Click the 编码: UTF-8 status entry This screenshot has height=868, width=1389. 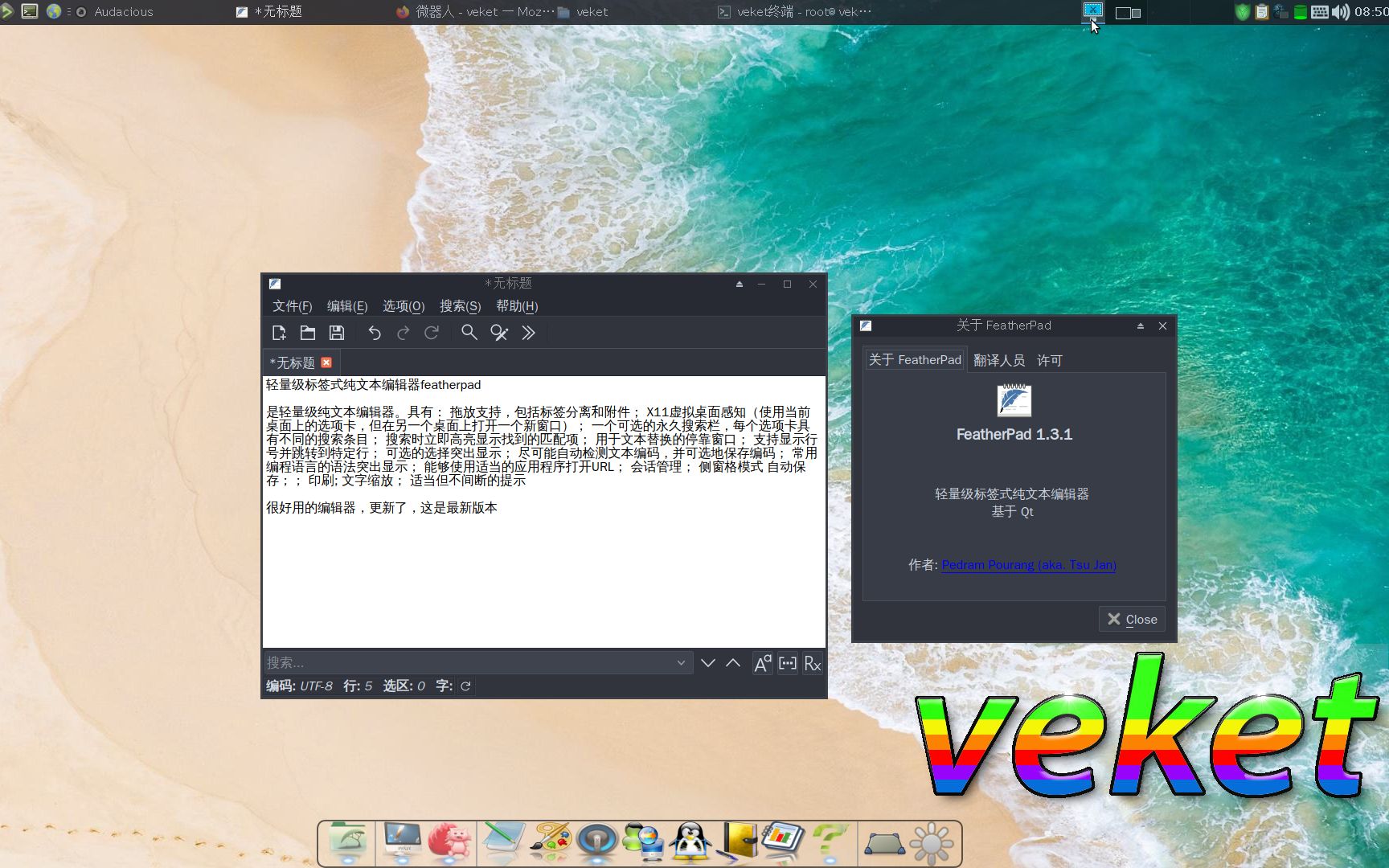299,686
